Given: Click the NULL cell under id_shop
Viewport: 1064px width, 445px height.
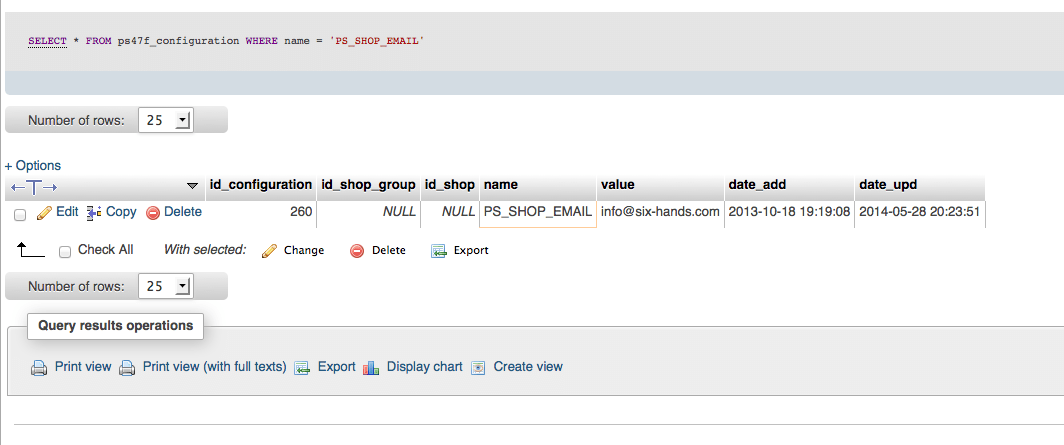Looking at the screenshot, I should pyautogui.click(x=450, y=212).
